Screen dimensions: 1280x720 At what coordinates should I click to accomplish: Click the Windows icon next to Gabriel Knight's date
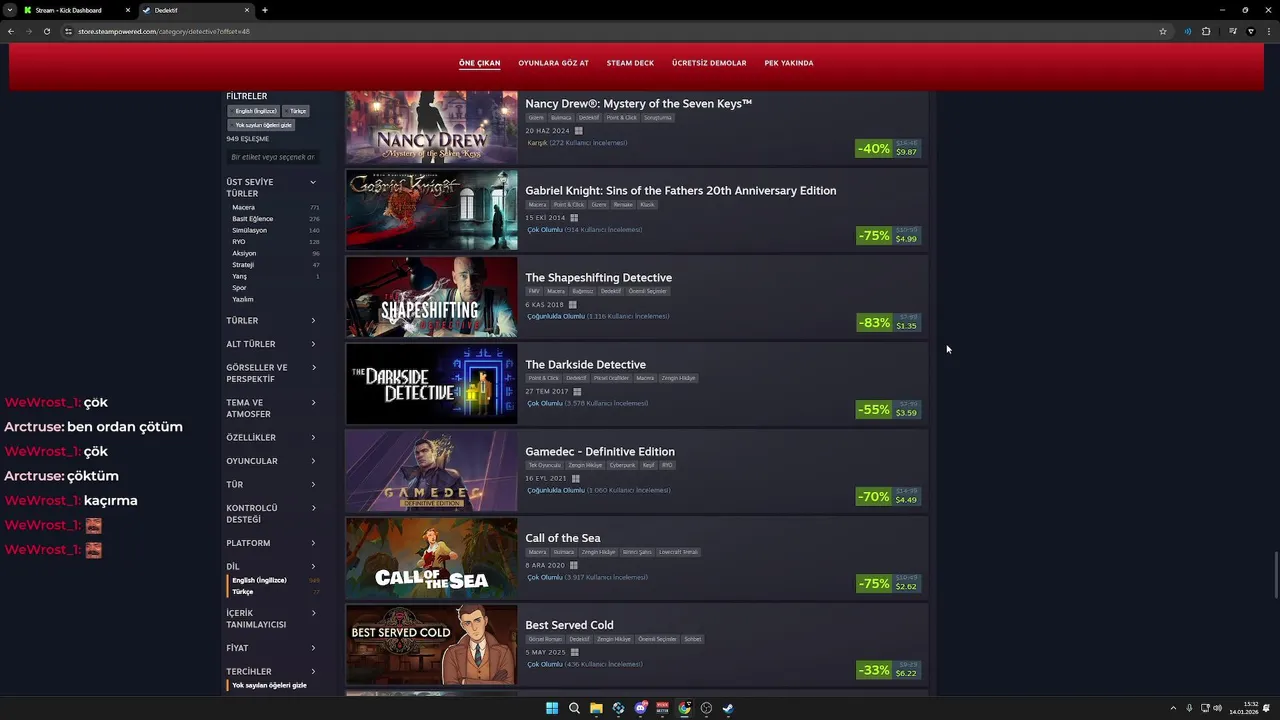(574, 217)
